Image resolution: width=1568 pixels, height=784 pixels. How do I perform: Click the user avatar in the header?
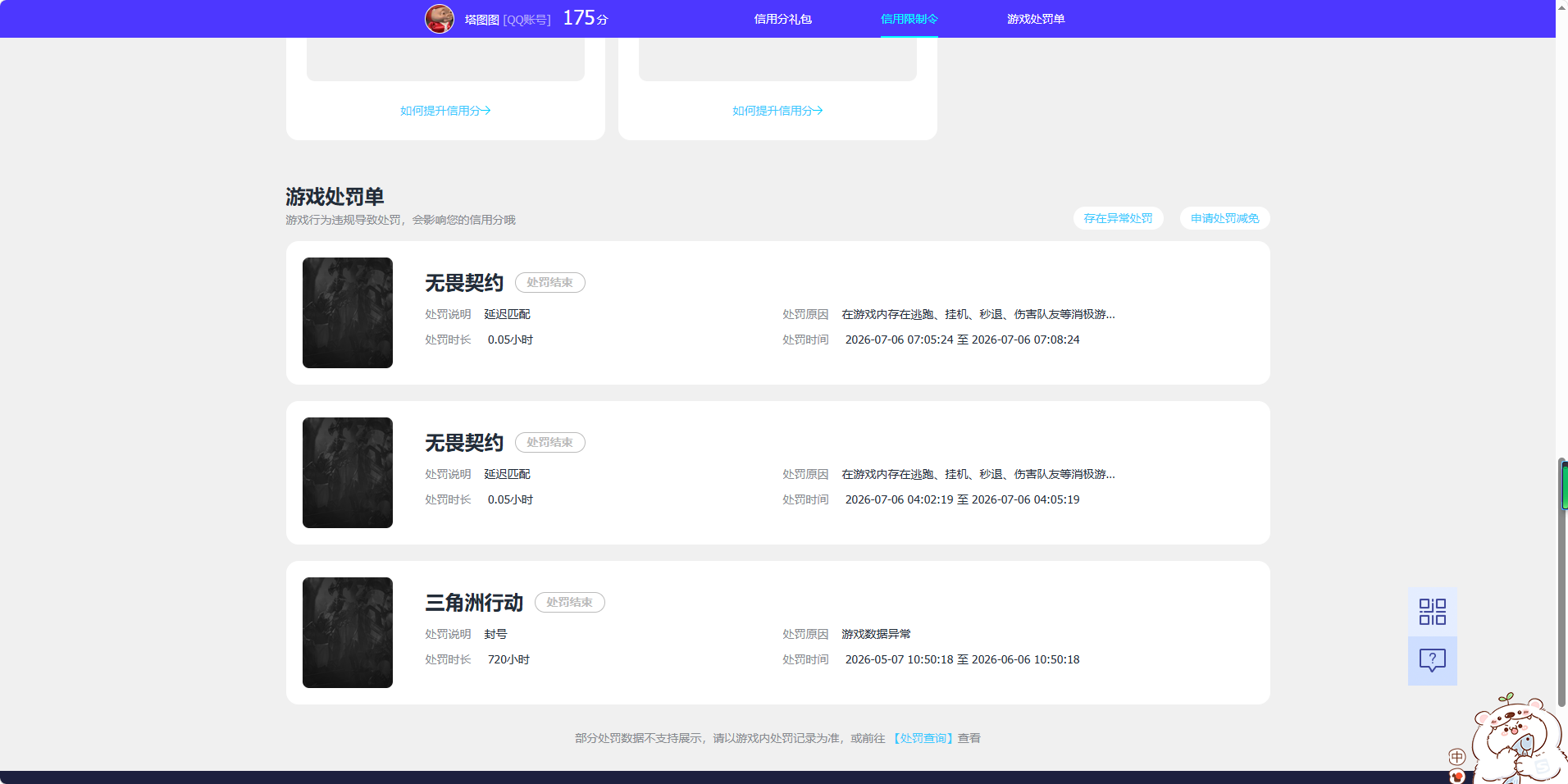pos(440,19)
